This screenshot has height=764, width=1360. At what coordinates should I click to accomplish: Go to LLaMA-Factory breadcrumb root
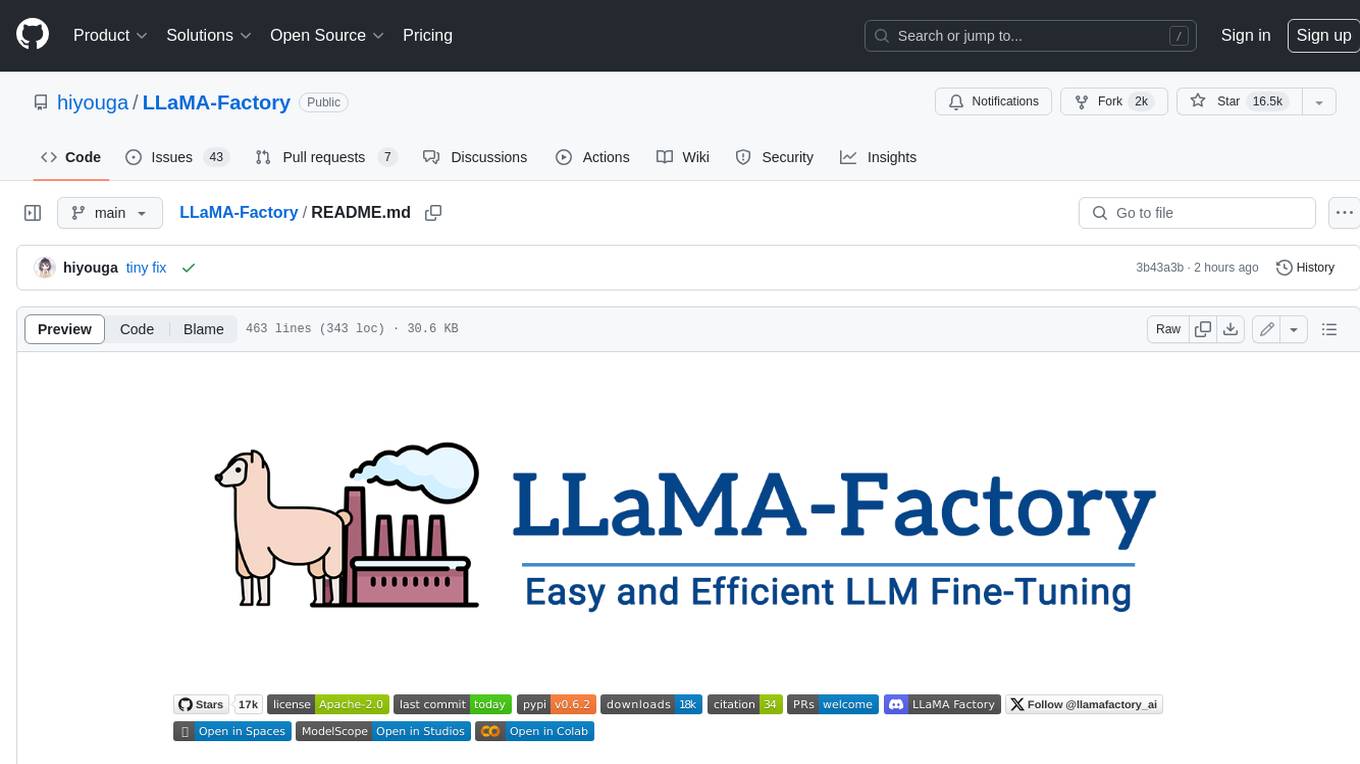[x=238, y=212]
